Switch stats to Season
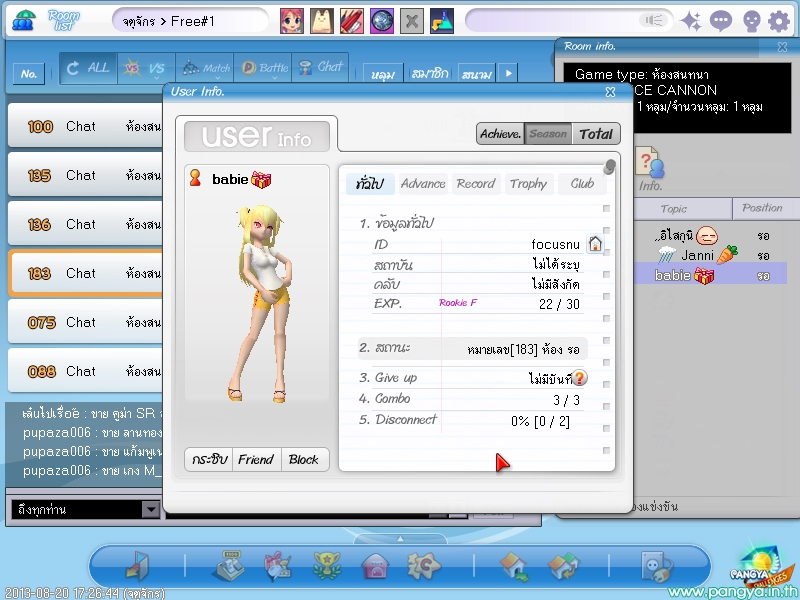The width and height of the screenshot is (800, 600). click(x=548, y=134)
